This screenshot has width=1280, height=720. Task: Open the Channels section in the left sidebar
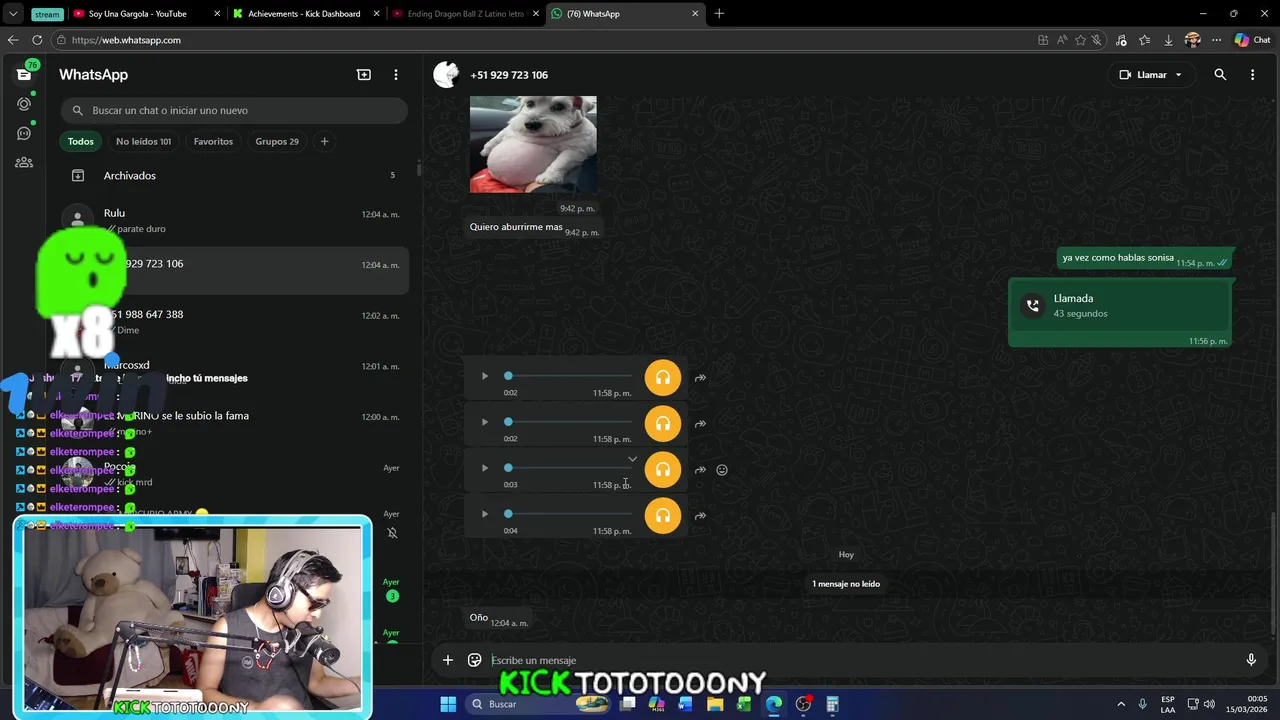click(24, 133)
